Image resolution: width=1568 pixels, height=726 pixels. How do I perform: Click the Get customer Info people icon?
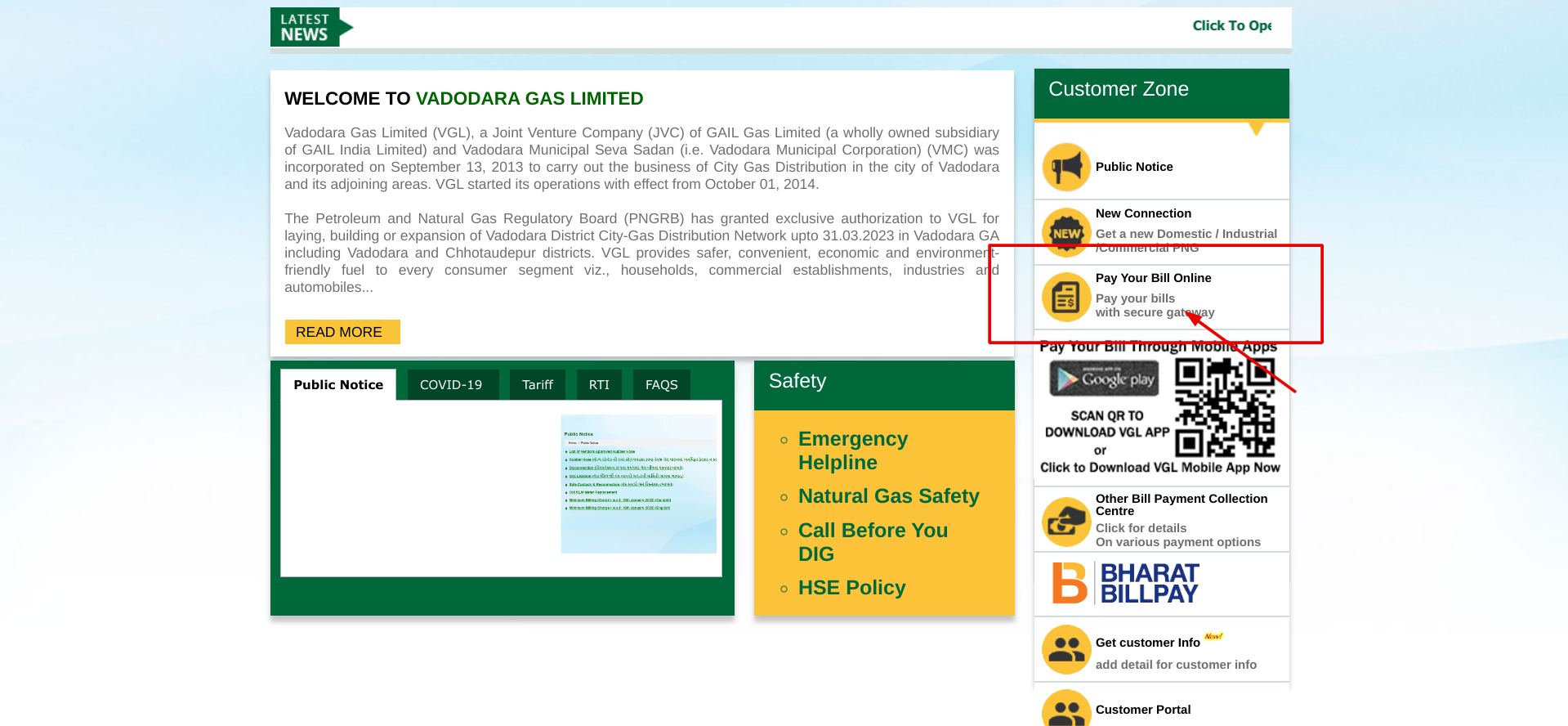tap(1066, 650)
